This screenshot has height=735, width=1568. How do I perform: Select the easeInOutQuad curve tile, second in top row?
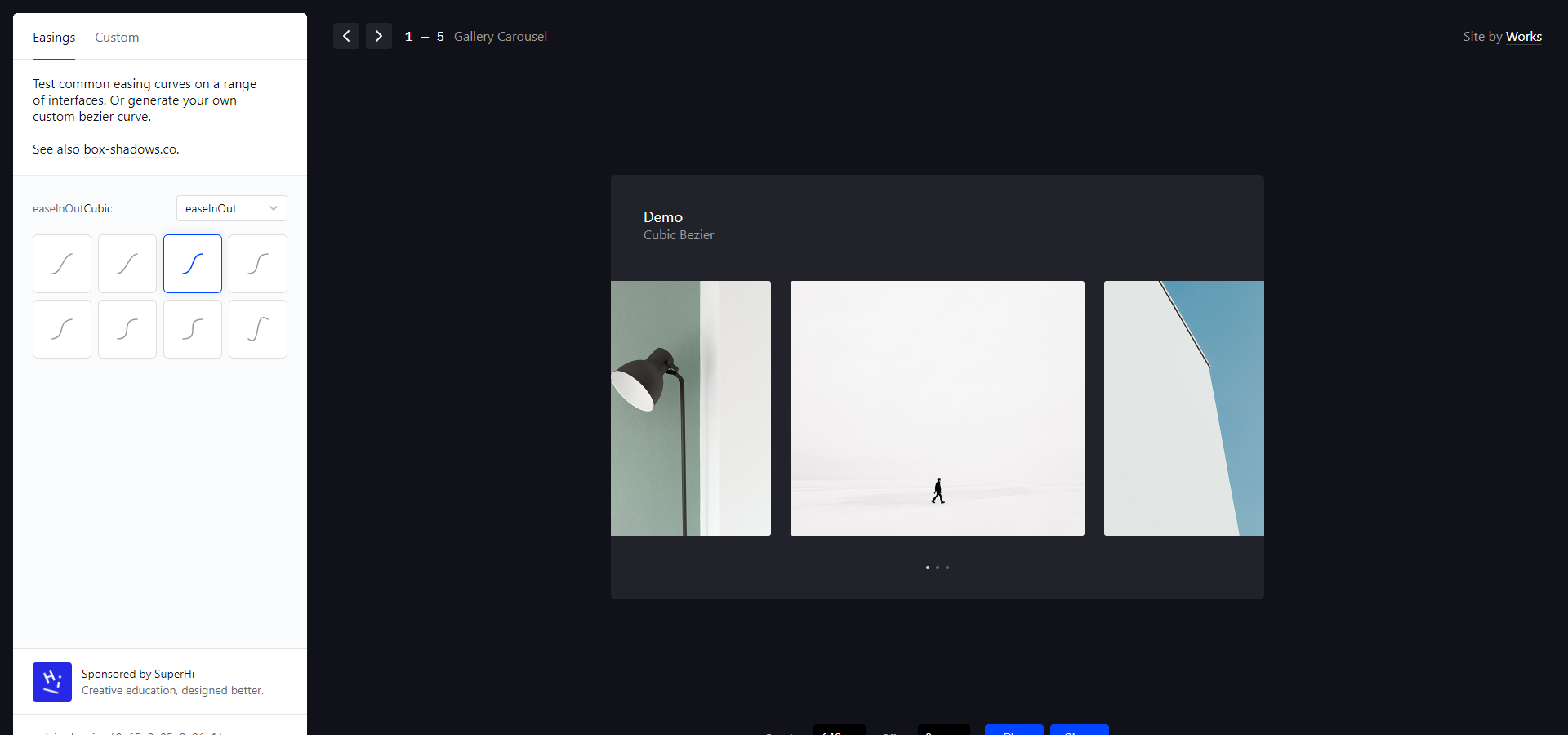[127, 264]
